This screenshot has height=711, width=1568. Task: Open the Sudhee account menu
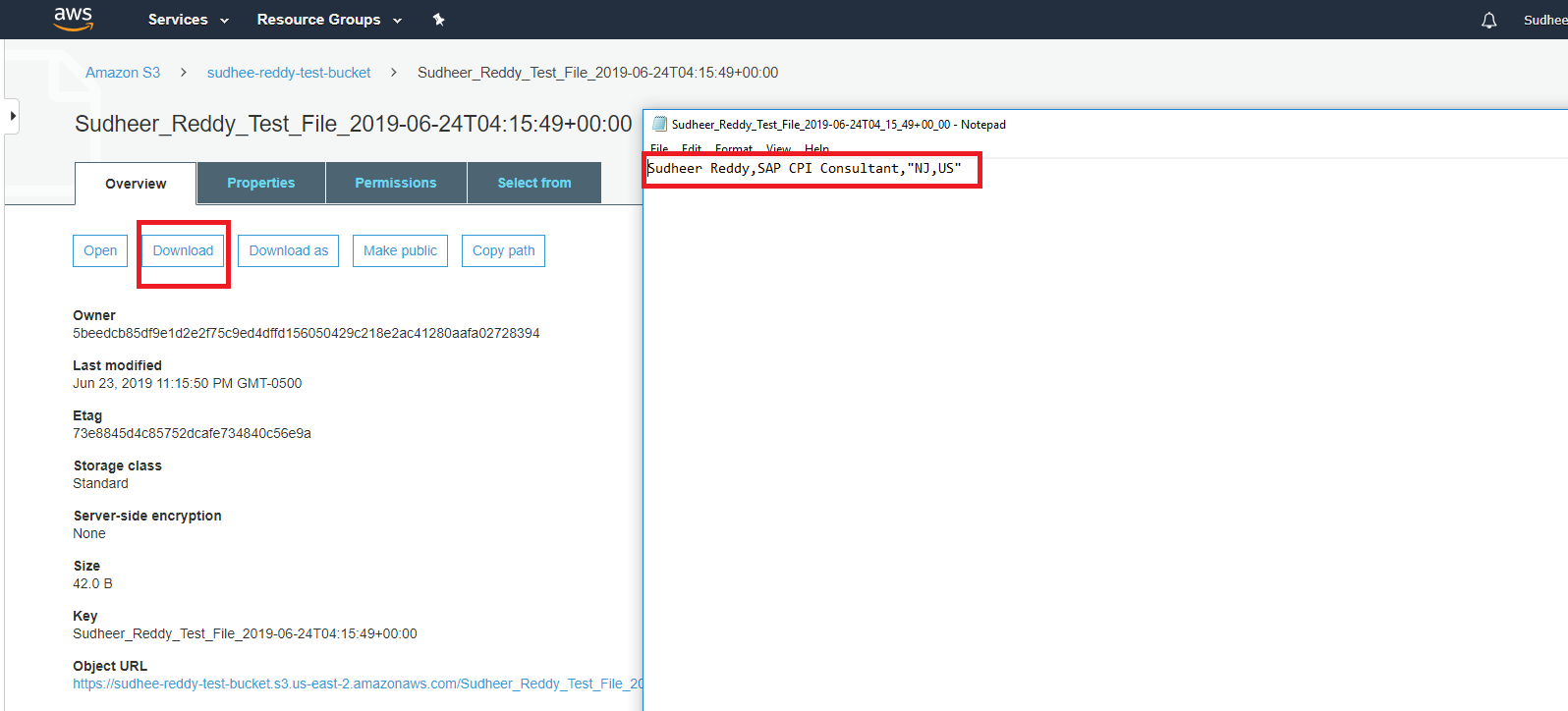point(1545,20)
